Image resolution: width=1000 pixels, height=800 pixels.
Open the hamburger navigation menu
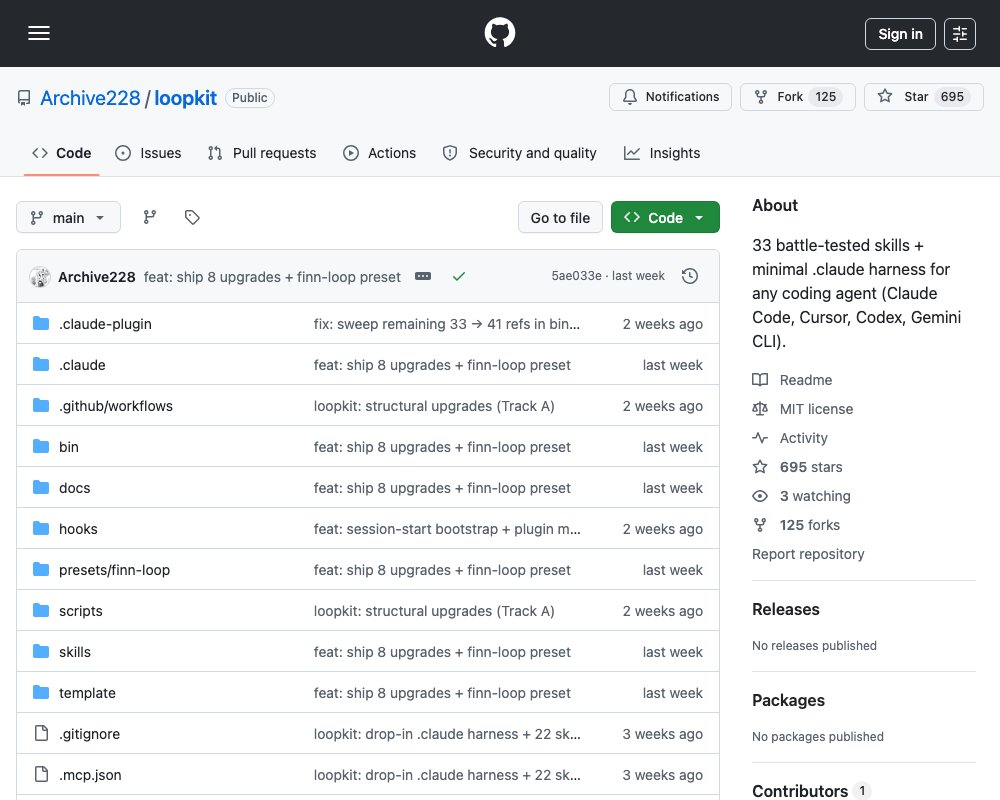[39, 33]
